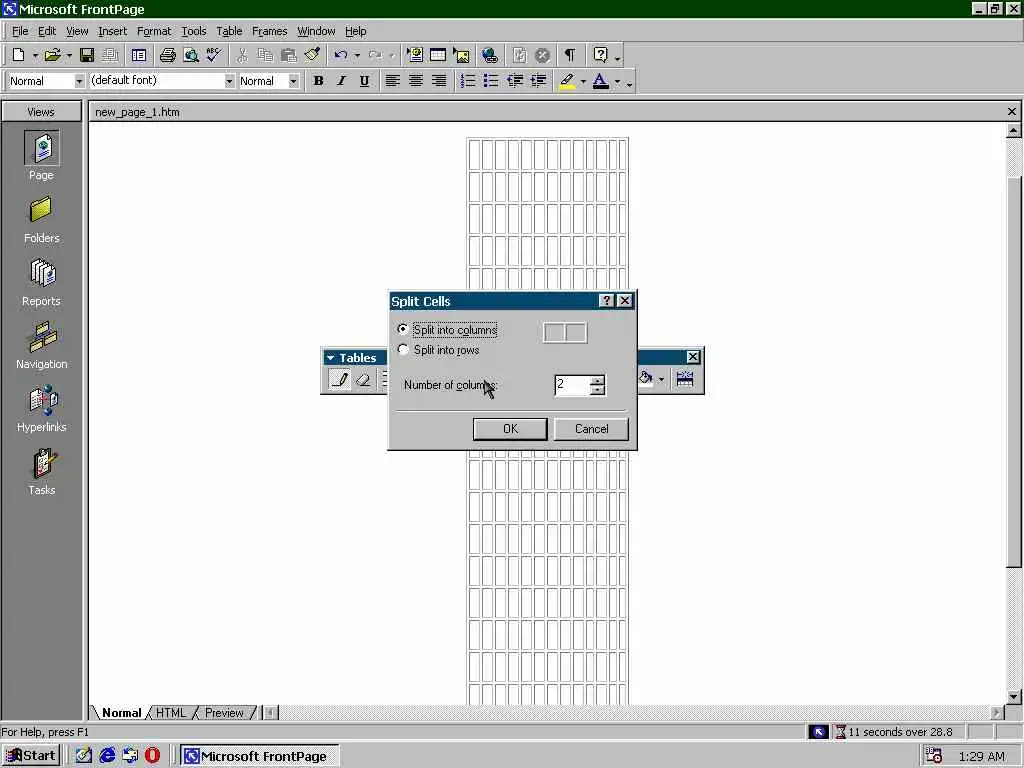Viewport: 1024px width, 768px height.
Task: Toggle Align Left
Action: click(392, 81)
